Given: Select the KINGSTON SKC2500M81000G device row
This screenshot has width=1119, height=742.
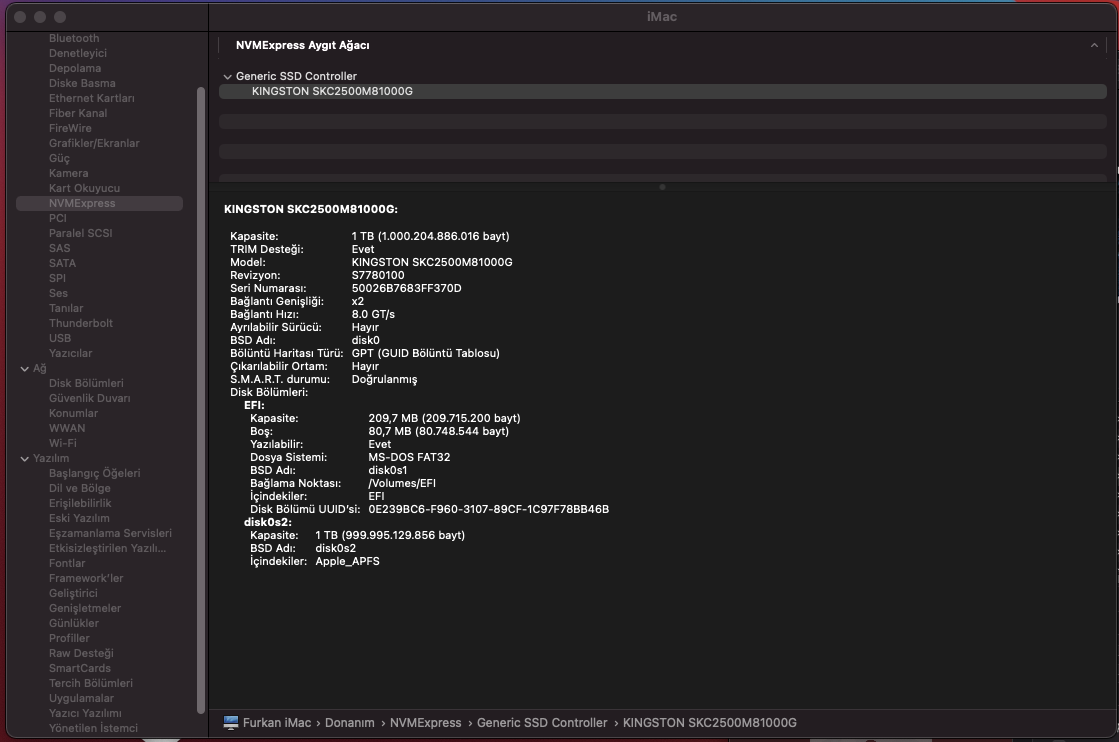Looking at the screenshot, I should pos(330,90).
